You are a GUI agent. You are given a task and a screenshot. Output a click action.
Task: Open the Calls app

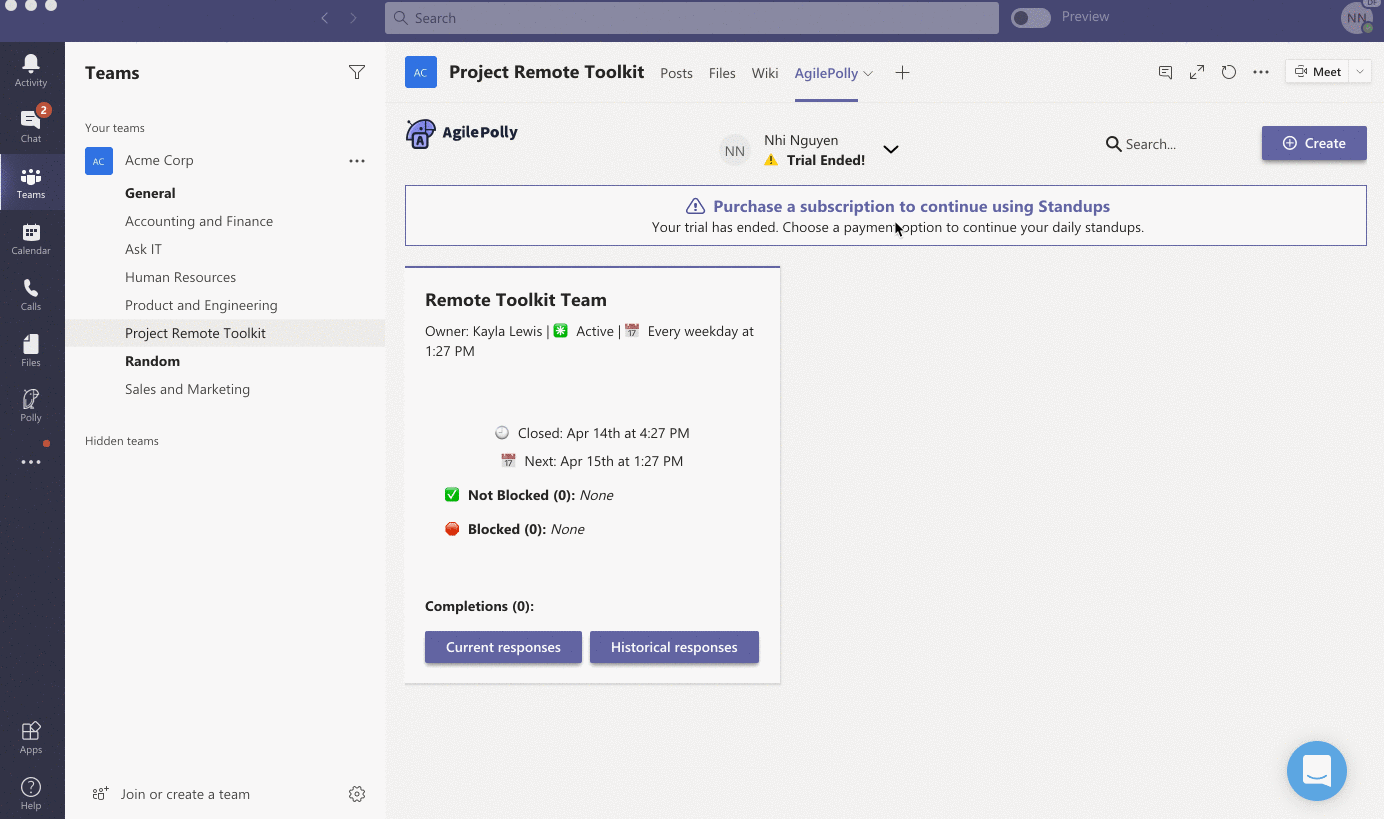tap(31, 294)
